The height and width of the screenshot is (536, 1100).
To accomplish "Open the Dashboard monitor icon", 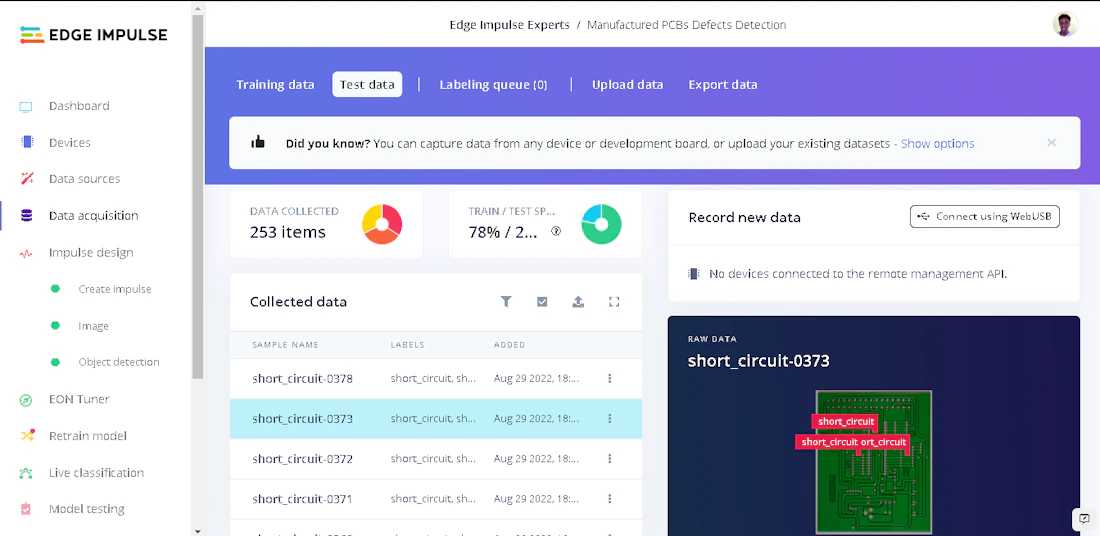I will pos(26,107).
